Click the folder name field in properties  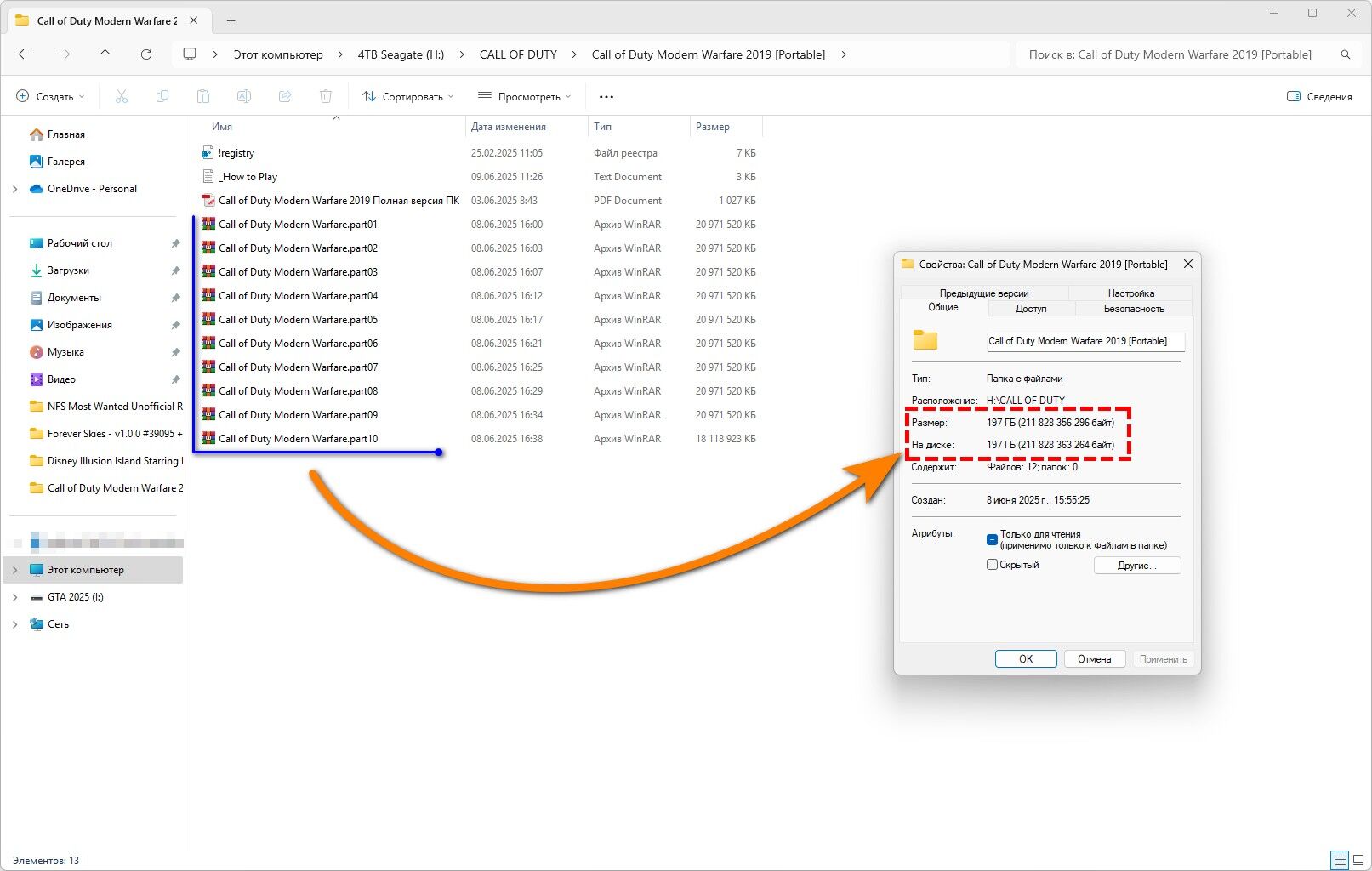pyautogui.click(x=1085, y=341)
